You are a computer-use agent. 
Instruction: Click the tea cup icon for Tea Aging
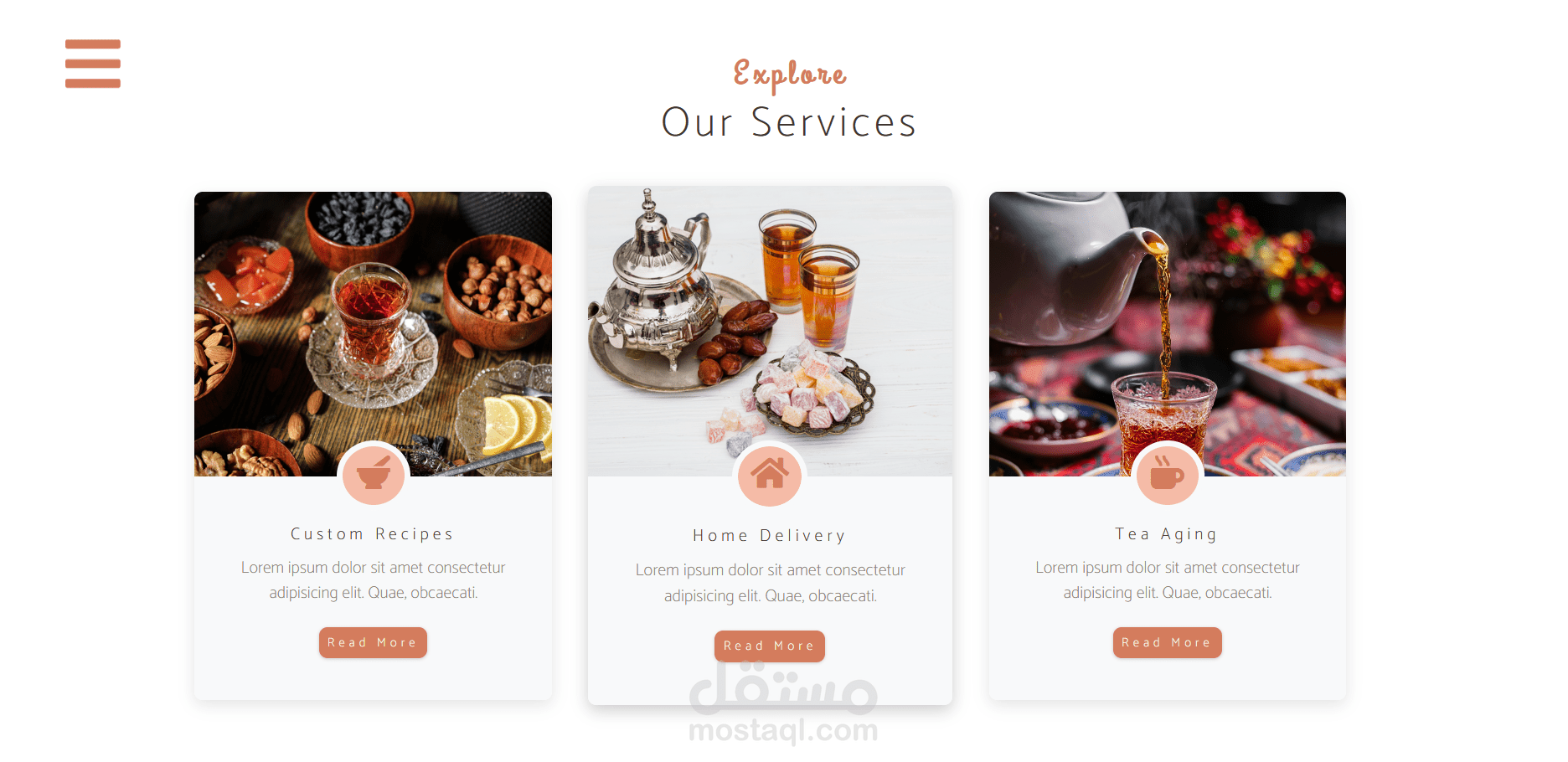1167,475
